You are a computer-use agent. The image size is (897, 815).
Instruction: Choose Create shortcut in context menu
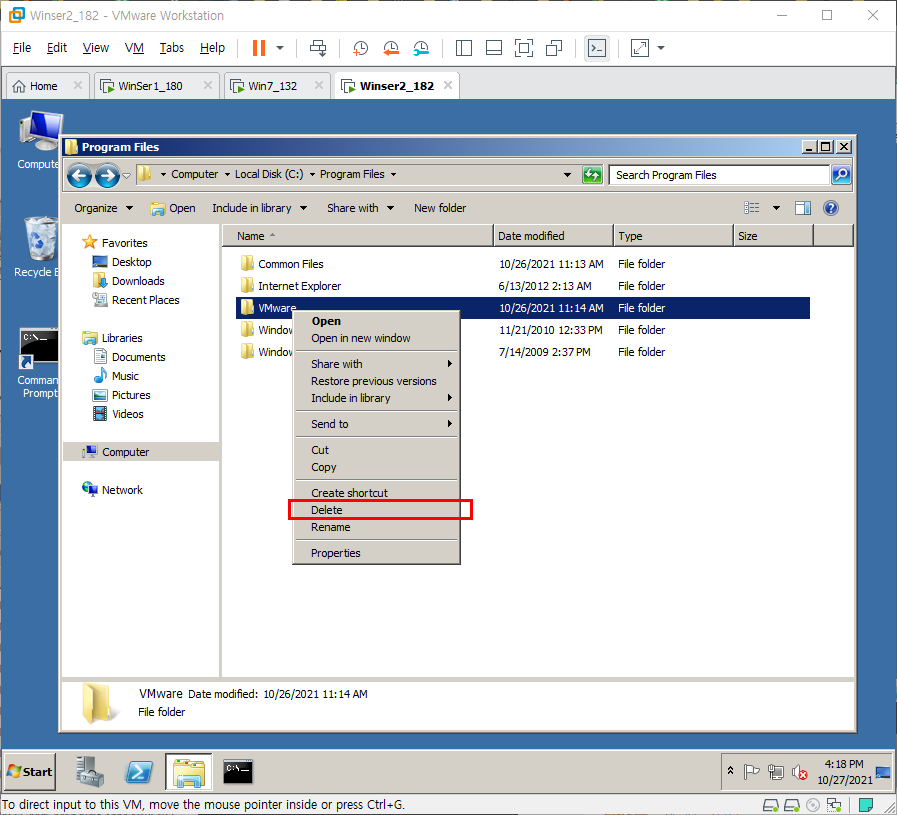pos(376,492)
